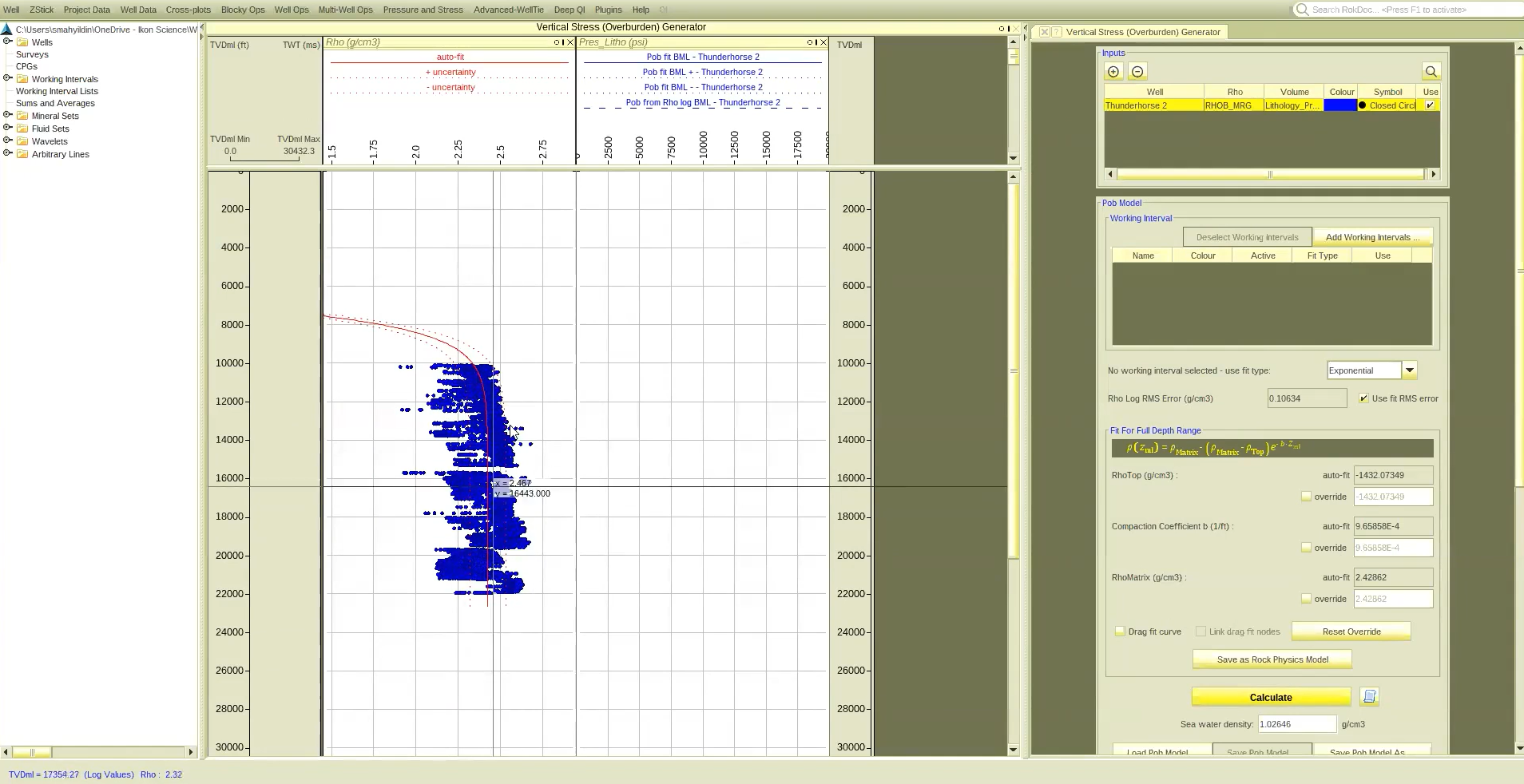Screen dimensions: 1524x784
Task: Click Thunderhorse 2 well cell
Action: point(1153,105)
